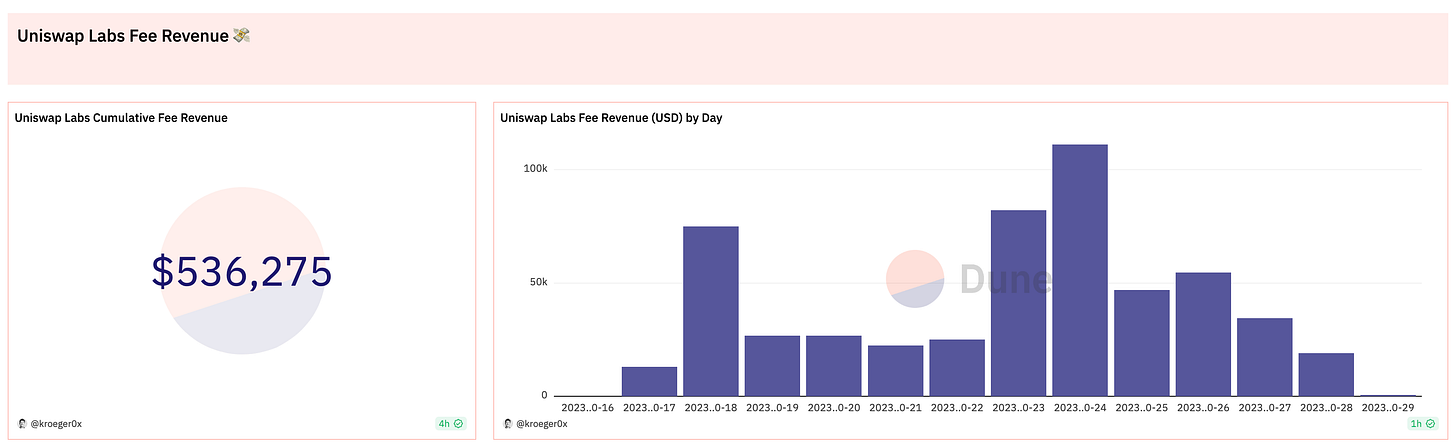1456x446 pixels.
Task: Select the bar for 2023..0-18
Action: pyautogui.click(x=711, y=312)
